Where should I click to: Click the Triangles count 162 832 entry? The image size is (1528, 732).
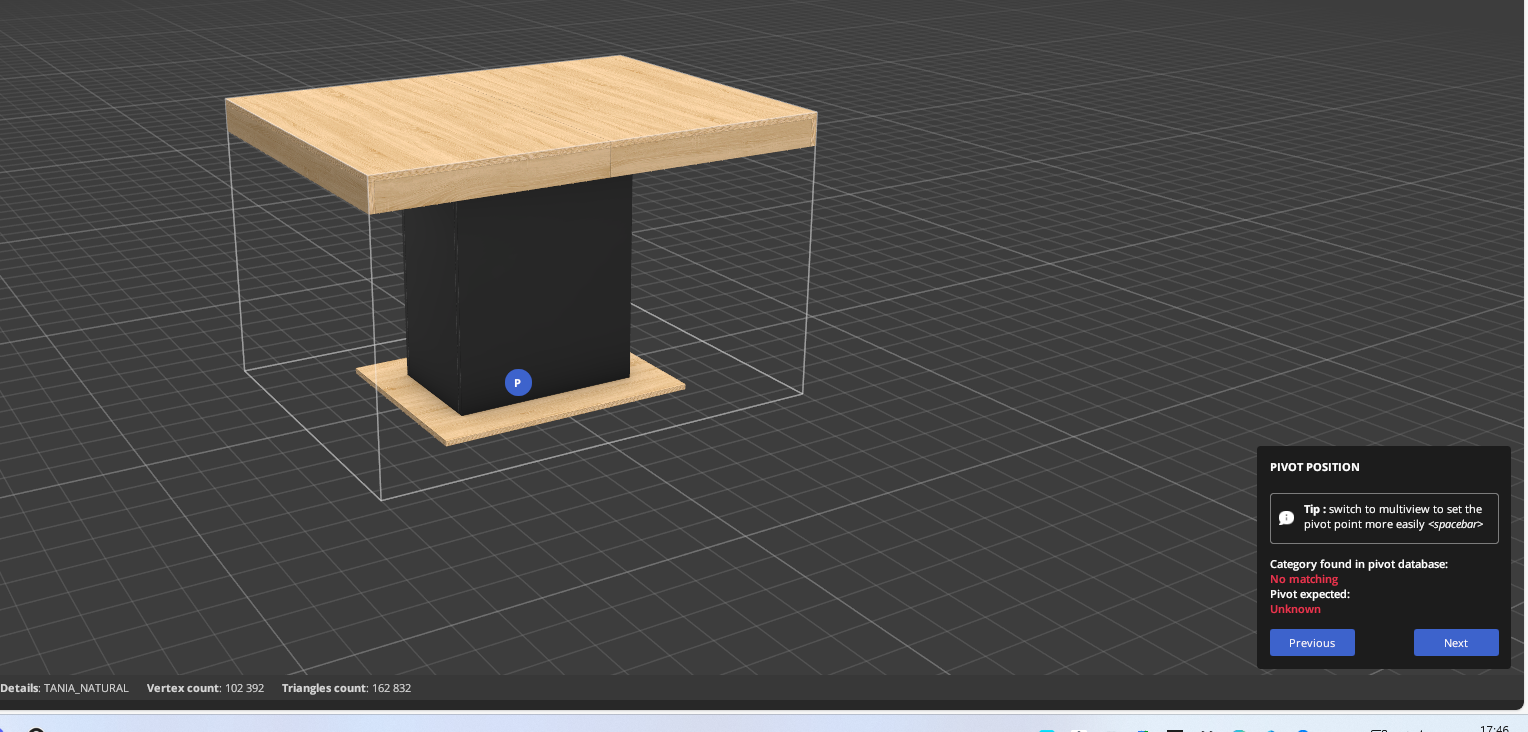[x=346, y=688]
